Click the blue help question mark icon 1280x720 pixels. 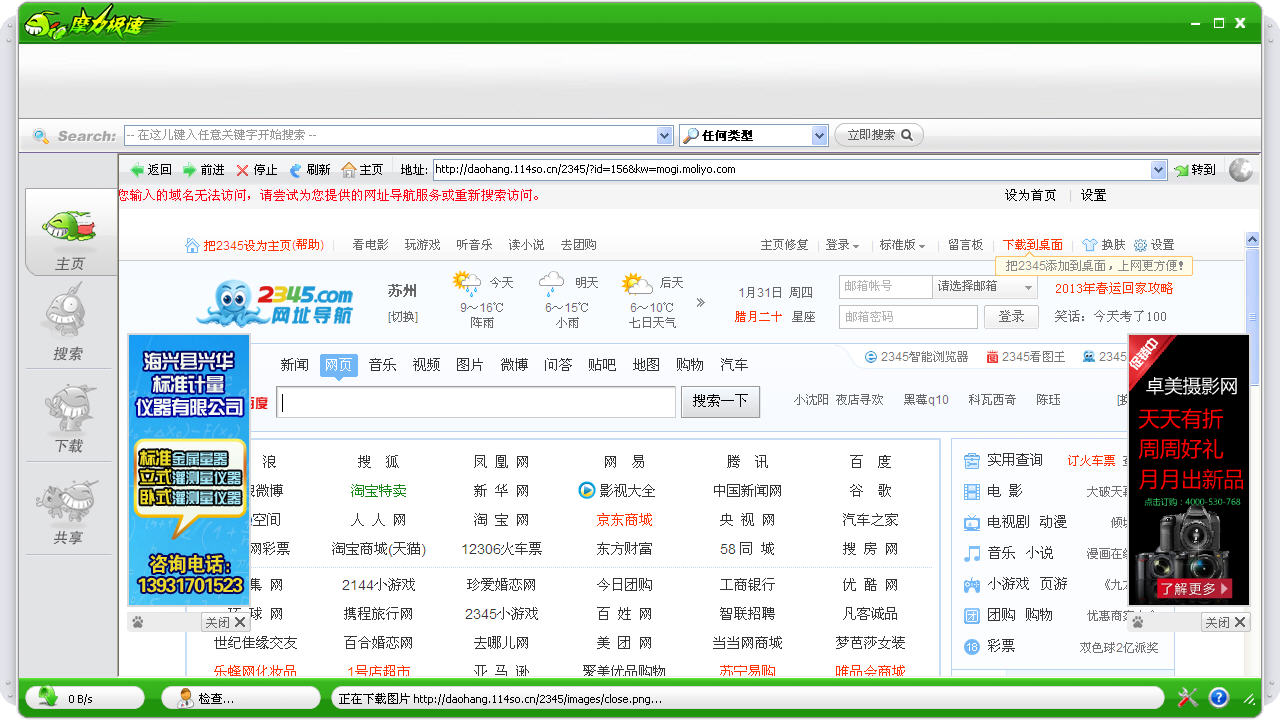1218,697
